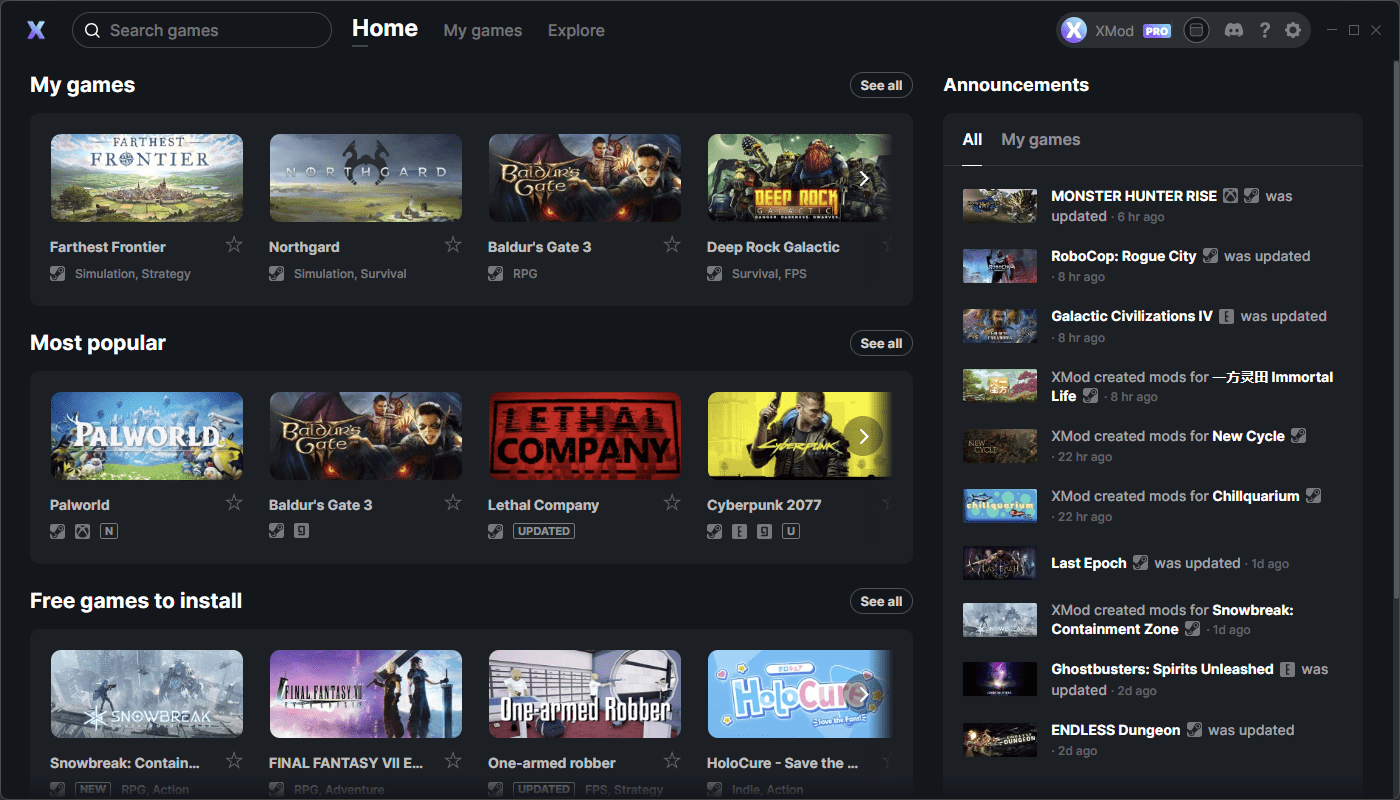Viewport: 1400px width, 800px height.
Task: Open the Palworld game thumbnail
Action: pos(147,436)
